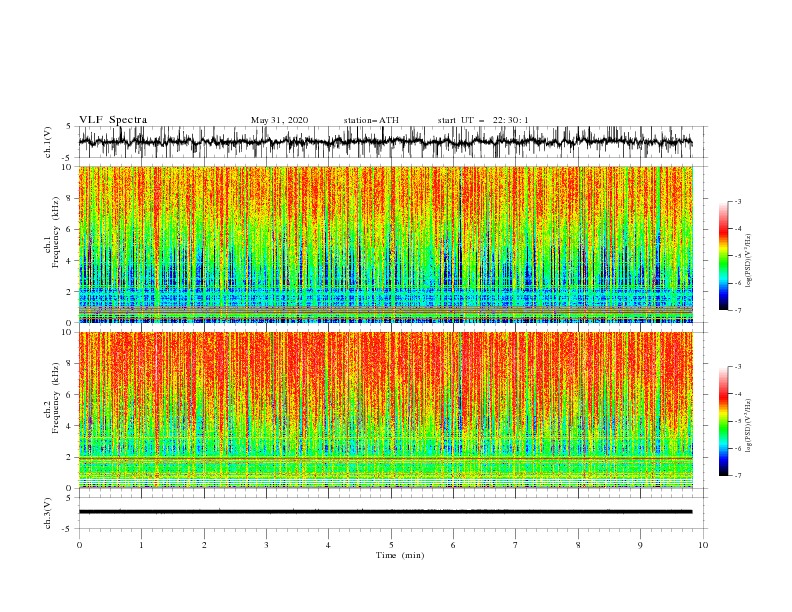Click time axis tick label '10'
The width and height of the screenshot is (792, 612).
click(x=703, y=545)
